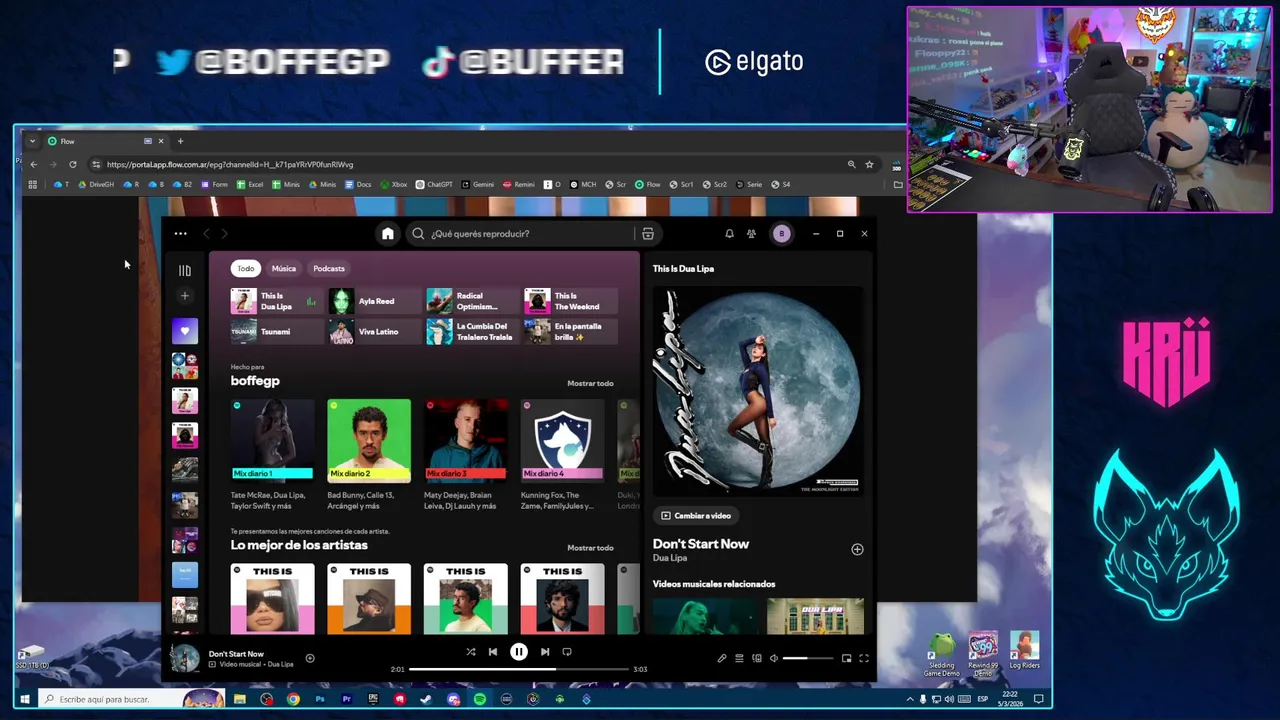
Task: Toggle shuffle playback
Action: [471, 652]
